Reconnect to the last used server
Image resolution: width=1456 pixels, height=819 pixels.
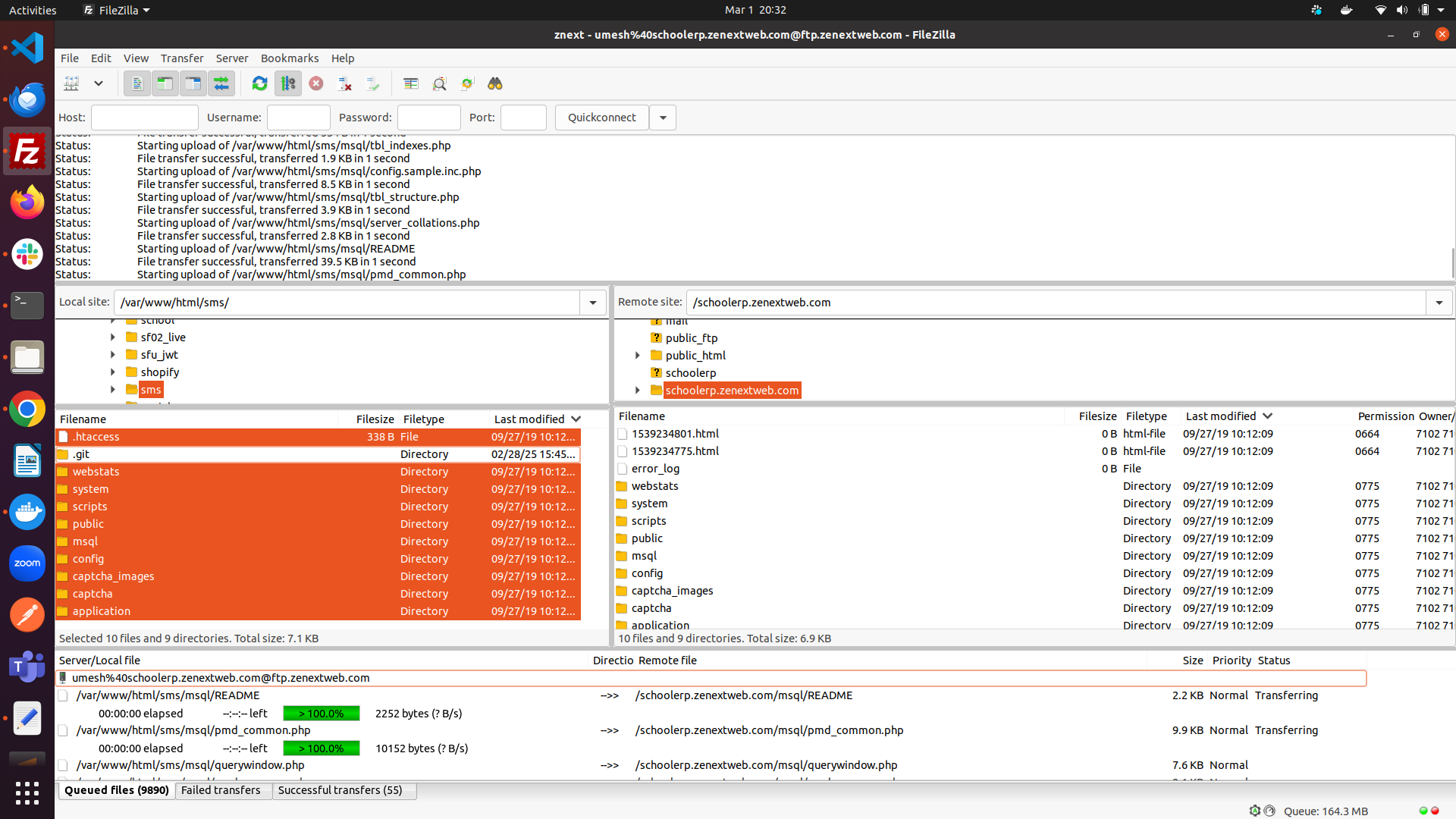tap(373, 83)
